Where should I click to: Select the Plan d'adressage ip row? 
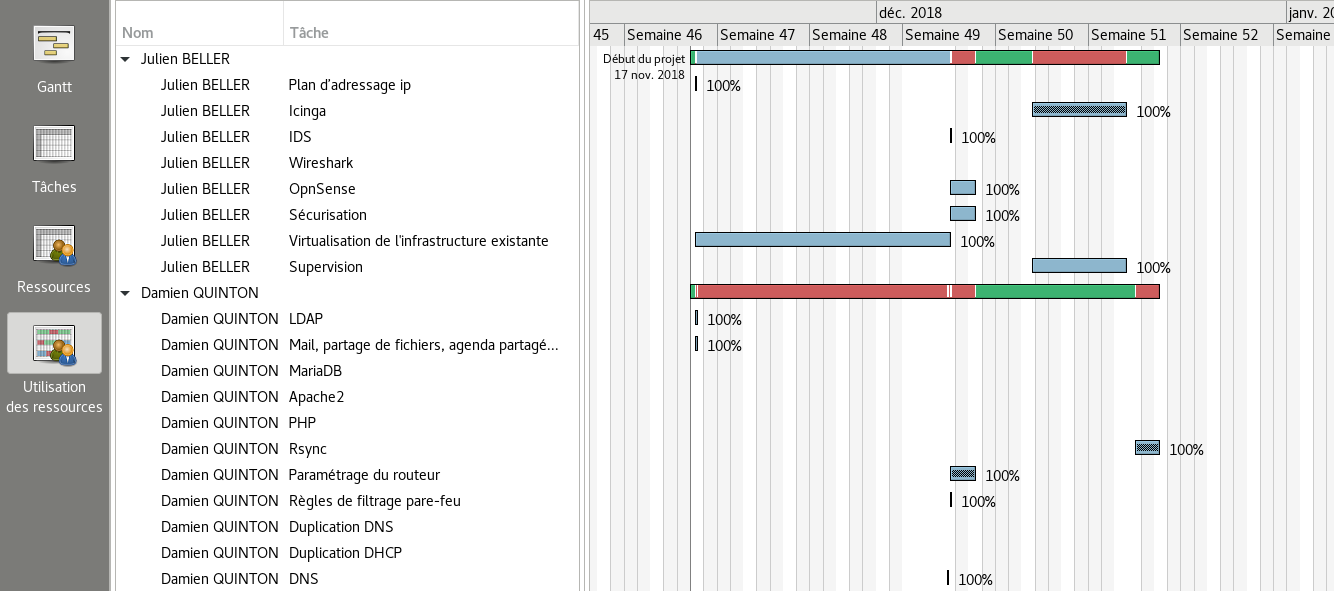[349, 85]
